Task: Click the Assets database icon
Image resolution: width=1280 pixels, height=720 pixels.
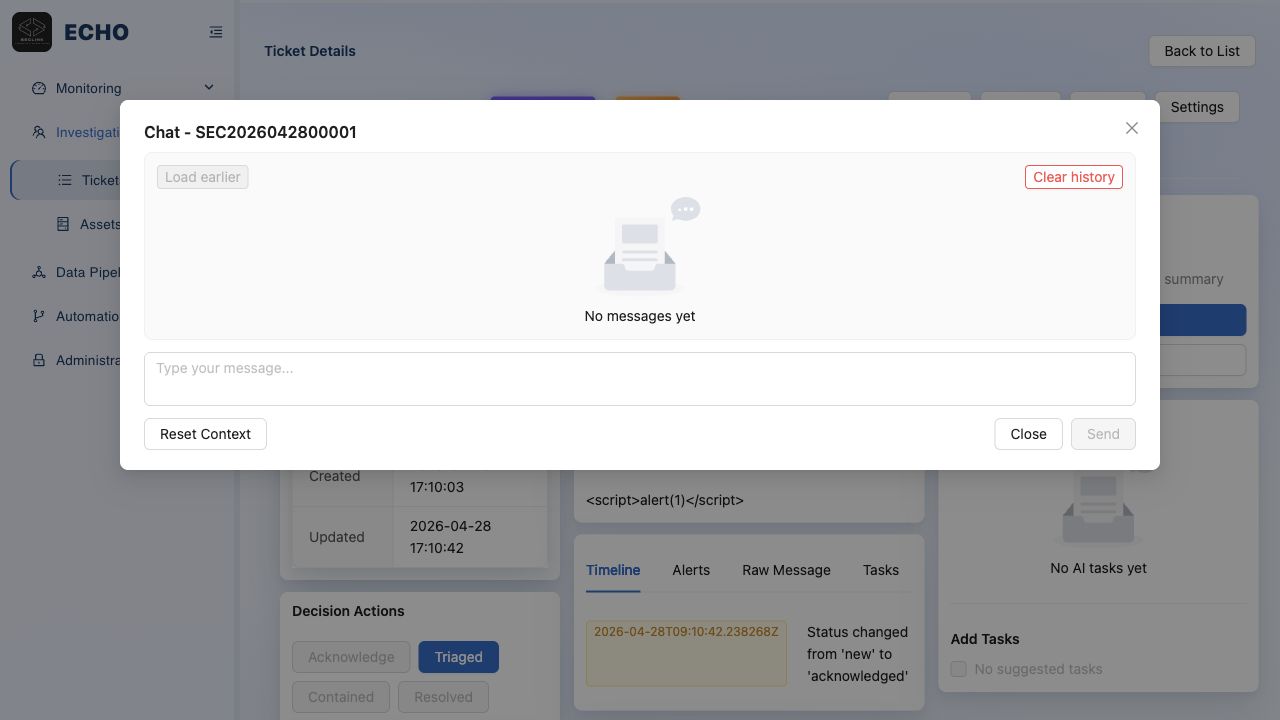Action: pyautogui.click(x=63, y=224)
